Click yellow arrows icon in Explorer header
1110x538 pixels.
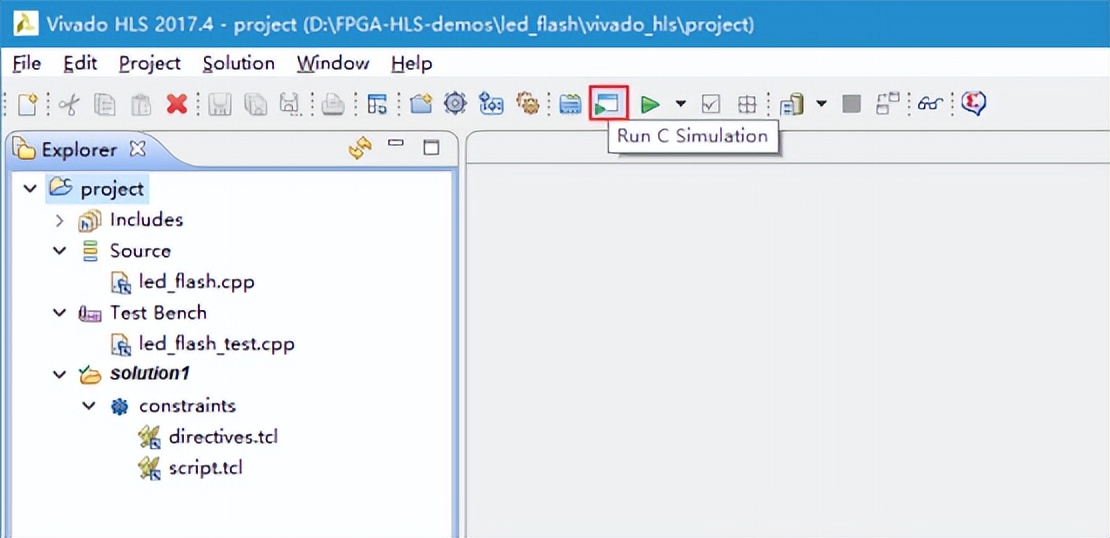(x=360, y=148)
